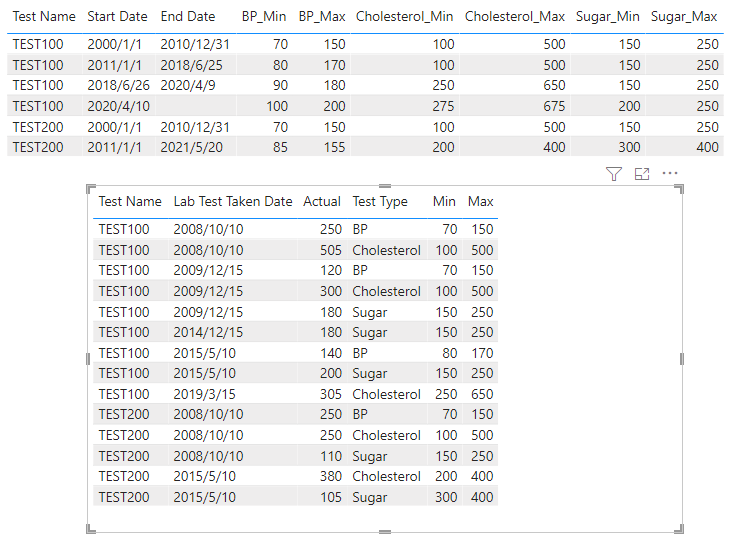This screenshot has height=553, width=735.
Task: Select lab date 2019/3/15
Action: point(204,394)
